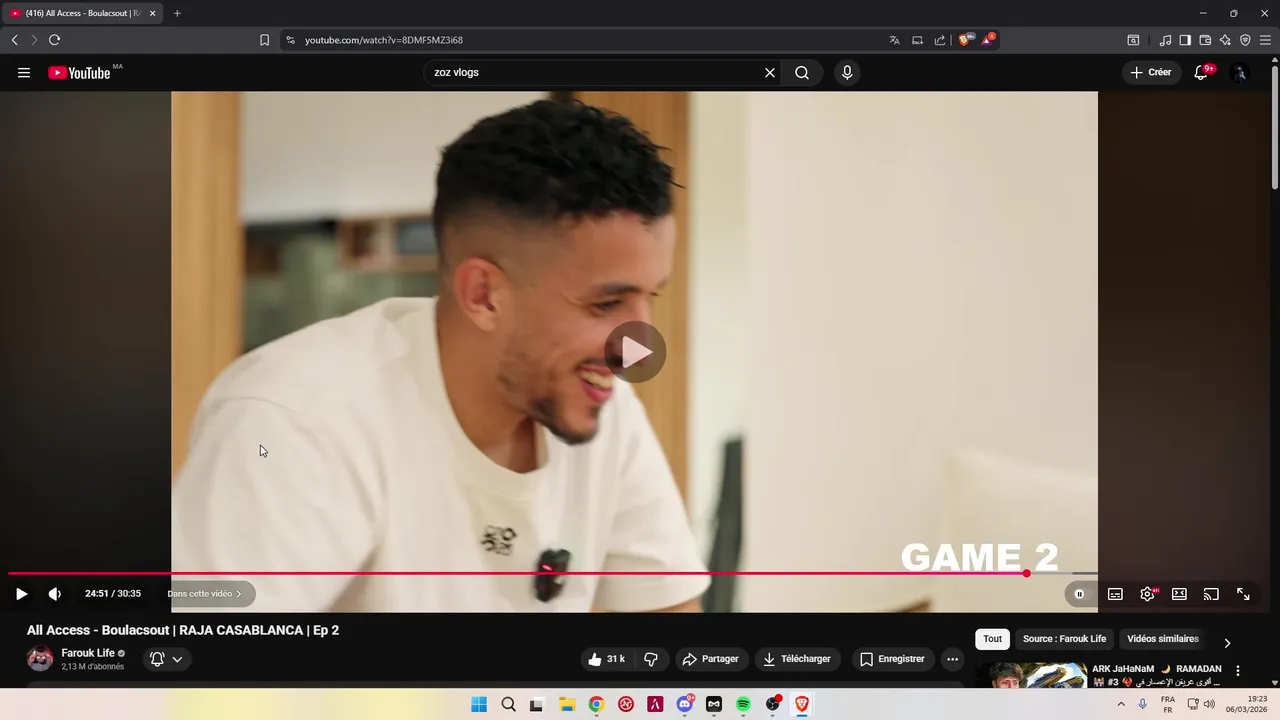
Task: Clear the search box with X icon
Action: tap(770, 73)
